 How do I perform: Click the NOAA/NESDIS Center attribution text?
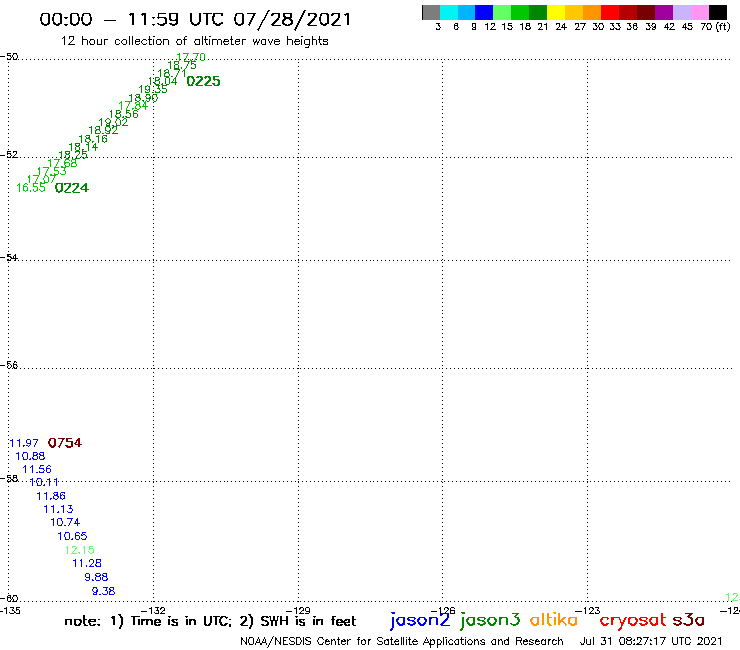(x=402, y=642)
